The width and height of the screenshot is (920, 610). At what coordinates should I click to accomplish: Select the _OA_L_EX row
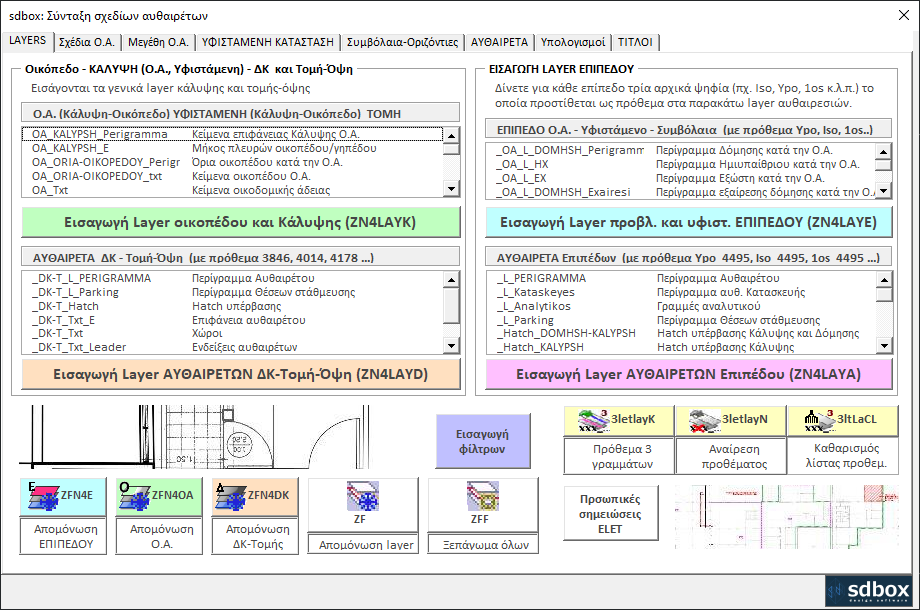pyautogui.click(x=681, y=178)
